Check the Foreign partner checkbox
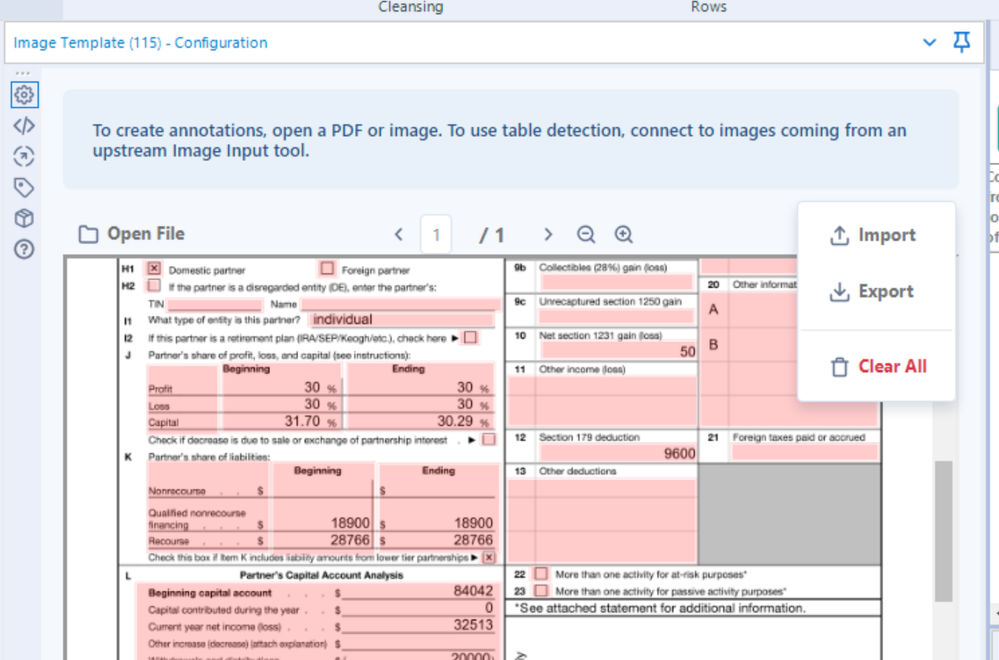 coord(327,268)
